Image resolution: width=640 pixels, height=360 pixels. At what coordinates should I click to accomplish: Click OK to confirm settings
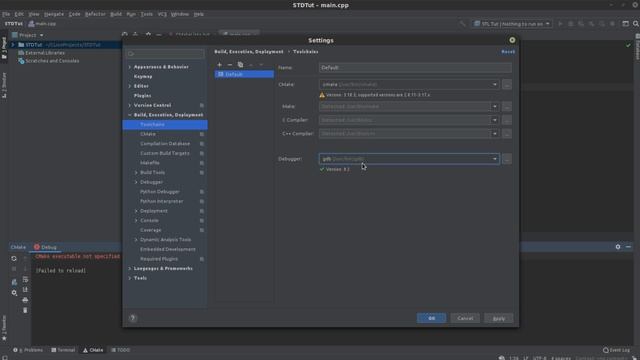click(x=431, y=318)
